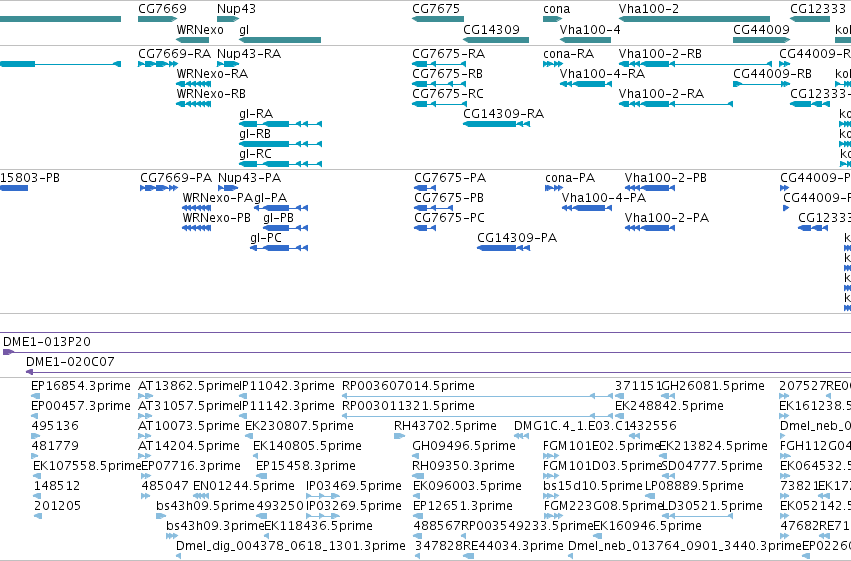This screenshot has height=561, width=851.
Task: Select the Nup43-RA transcript
Action: (x=228, y=64)
